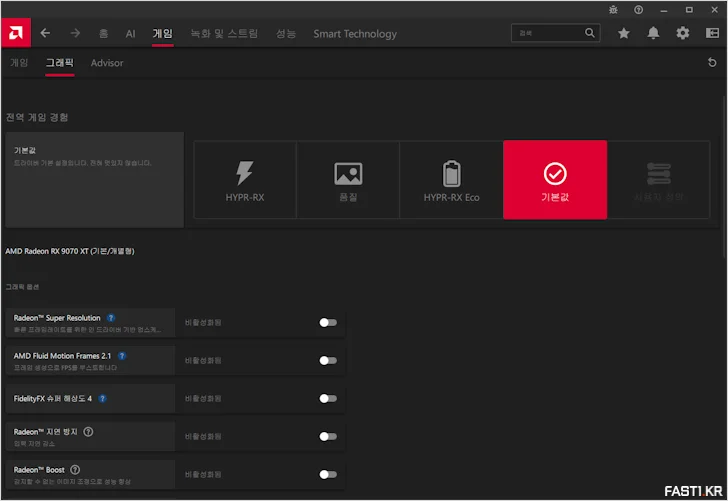Select the 기본값 default profile tile
This screenshot has width=728, height=501.
point(555,180)
